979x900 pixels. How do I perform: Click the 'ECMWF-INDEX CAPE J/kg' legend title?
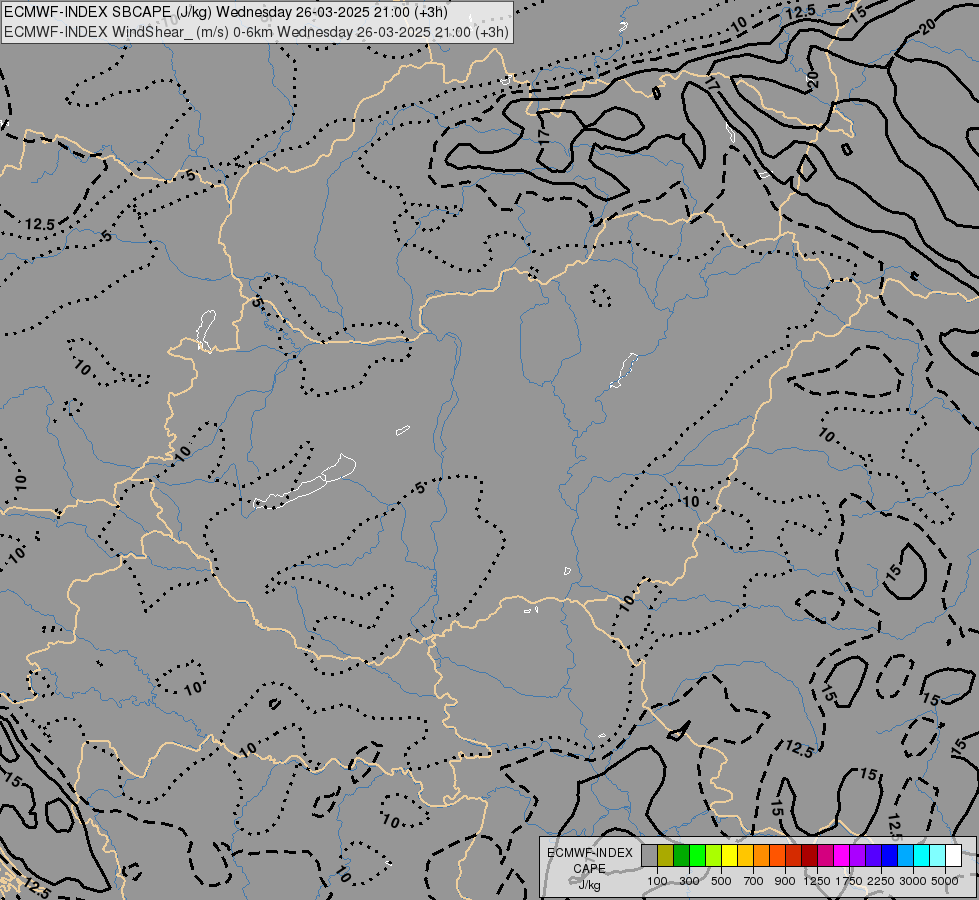pyautogui.click(x=589, y=868)
